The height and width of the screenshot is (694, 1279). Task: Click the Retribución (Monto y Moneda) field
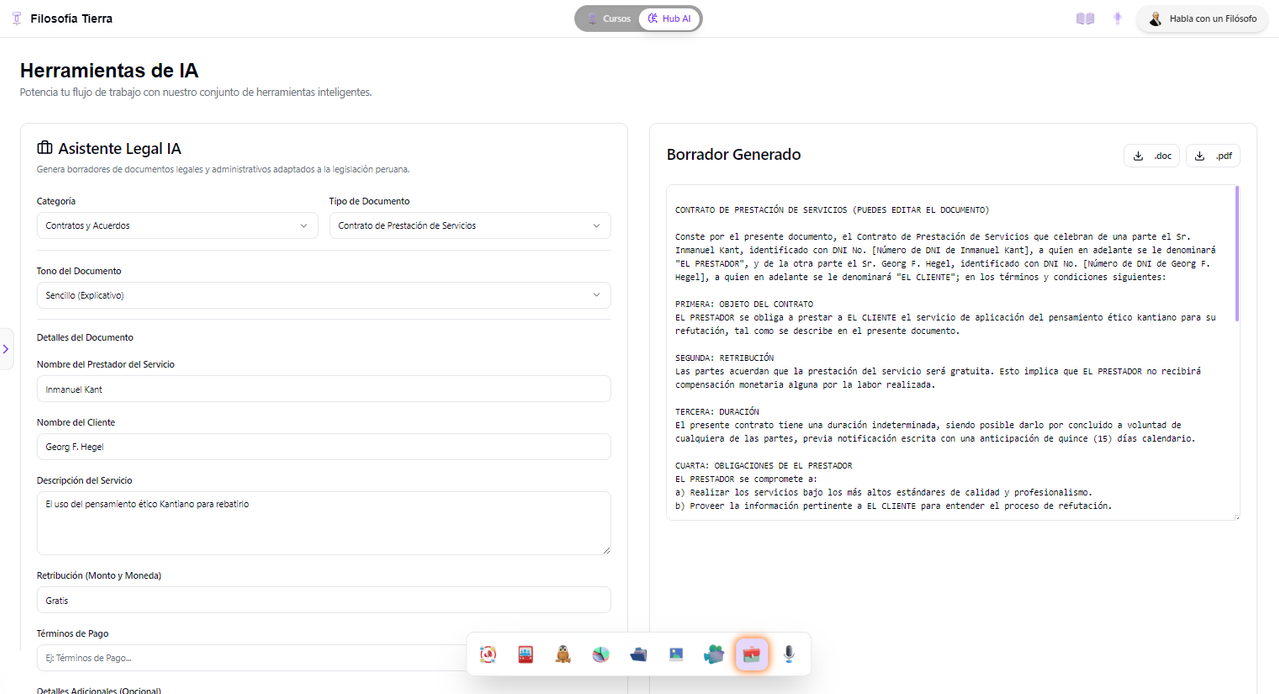click(324, 600)
